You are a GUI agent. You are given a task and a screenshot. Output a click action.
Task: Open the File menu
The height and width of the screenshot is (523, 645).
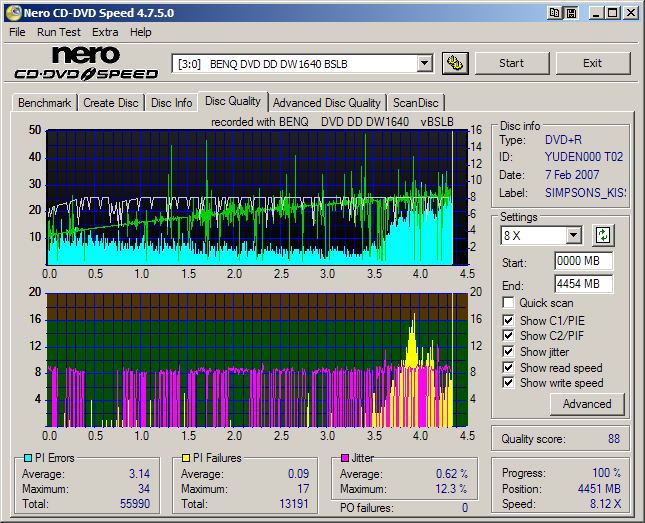17,32
